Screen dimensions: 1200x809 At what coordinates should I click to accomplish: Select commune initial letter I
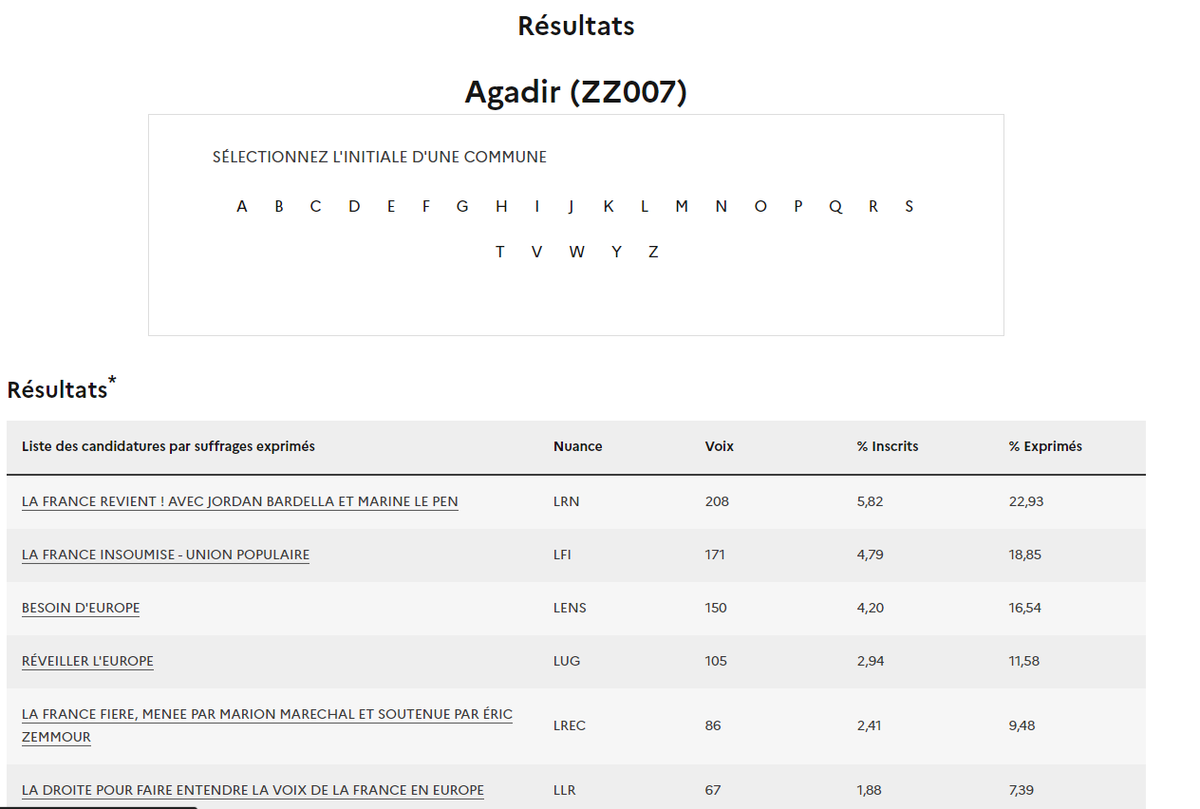point(537,207)
